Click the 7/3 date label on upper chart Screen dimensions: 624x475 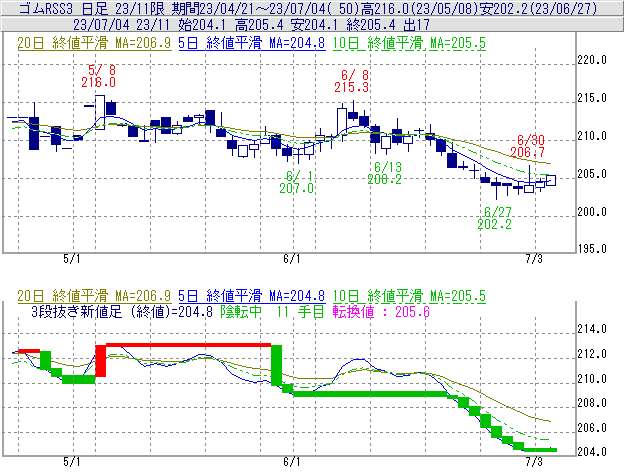[x=534, y=258]
